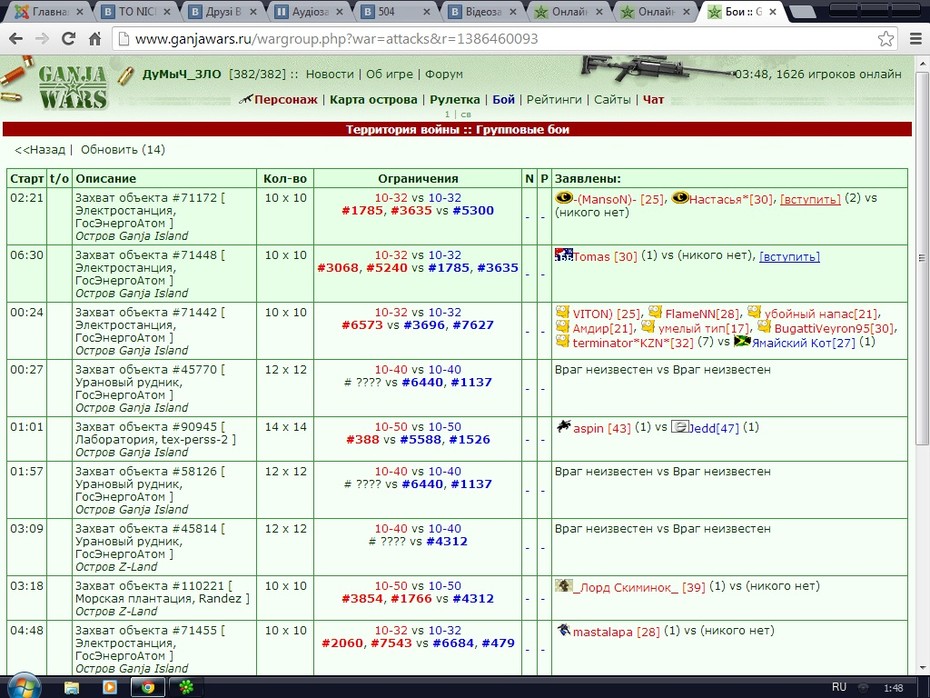Click the clan icon next to убойный напас
The height and width of the screenshot is (698, 930).
click(754, 312)
